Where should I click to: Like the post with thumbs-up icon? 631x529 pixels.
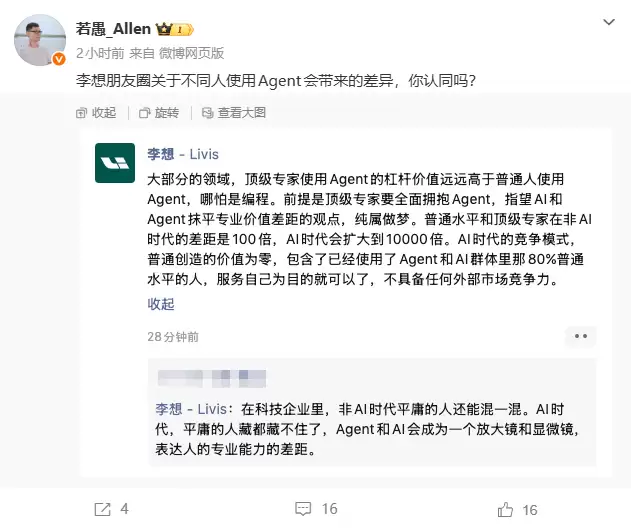(506, 509)
